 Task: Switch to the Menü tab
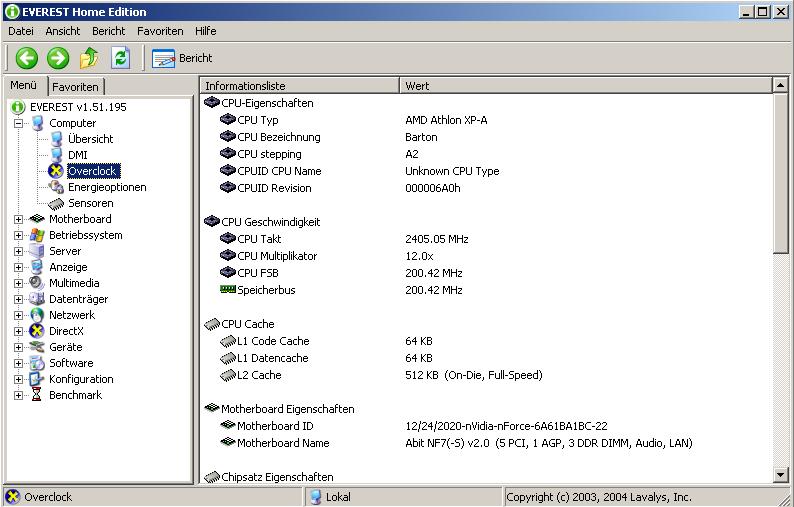tap(24, 85)
